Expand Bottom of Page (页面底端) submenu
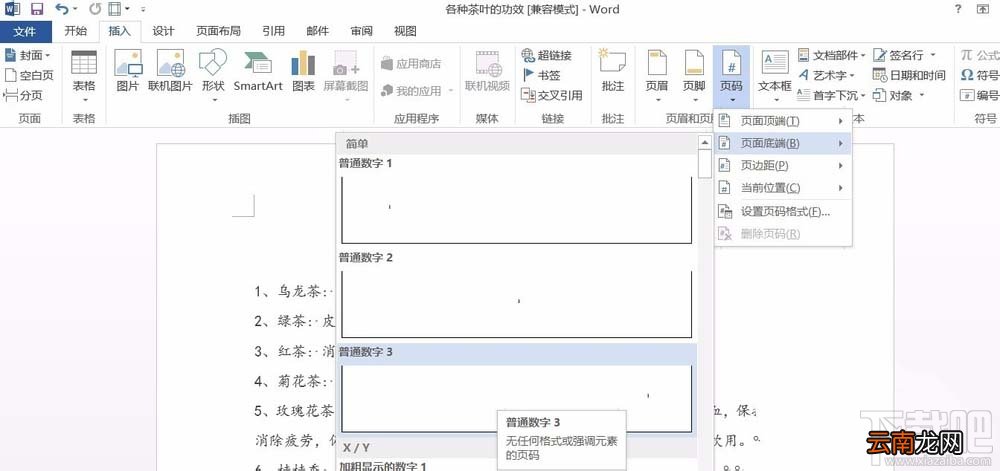Screen dimensions: 1000x471 [x=783, y=143]
